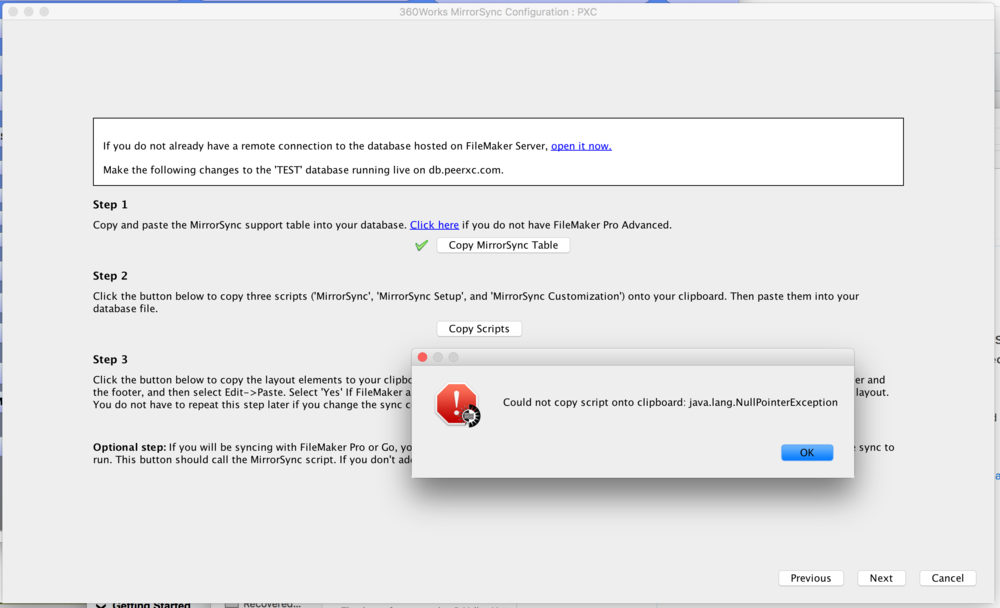Open the 'open it now.' link

(x=581, y=146)
